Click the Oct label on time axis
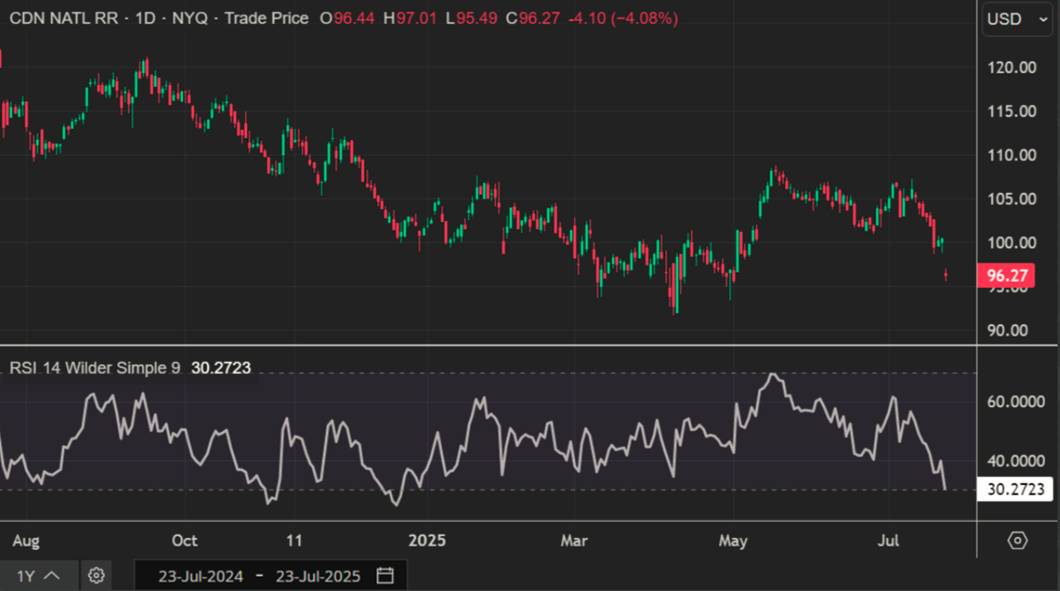Screen dimensions: 1060x591 (x=184, y=540)
